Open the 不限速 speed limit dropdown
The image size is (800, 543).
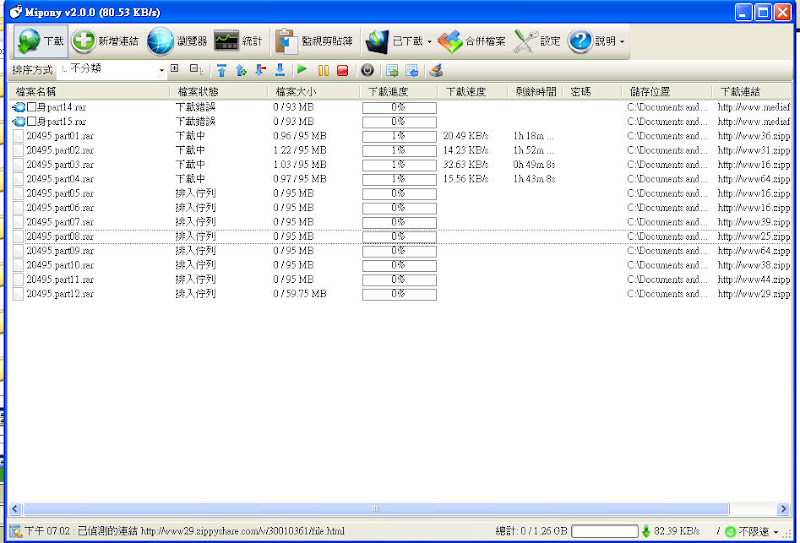(753, 531)
